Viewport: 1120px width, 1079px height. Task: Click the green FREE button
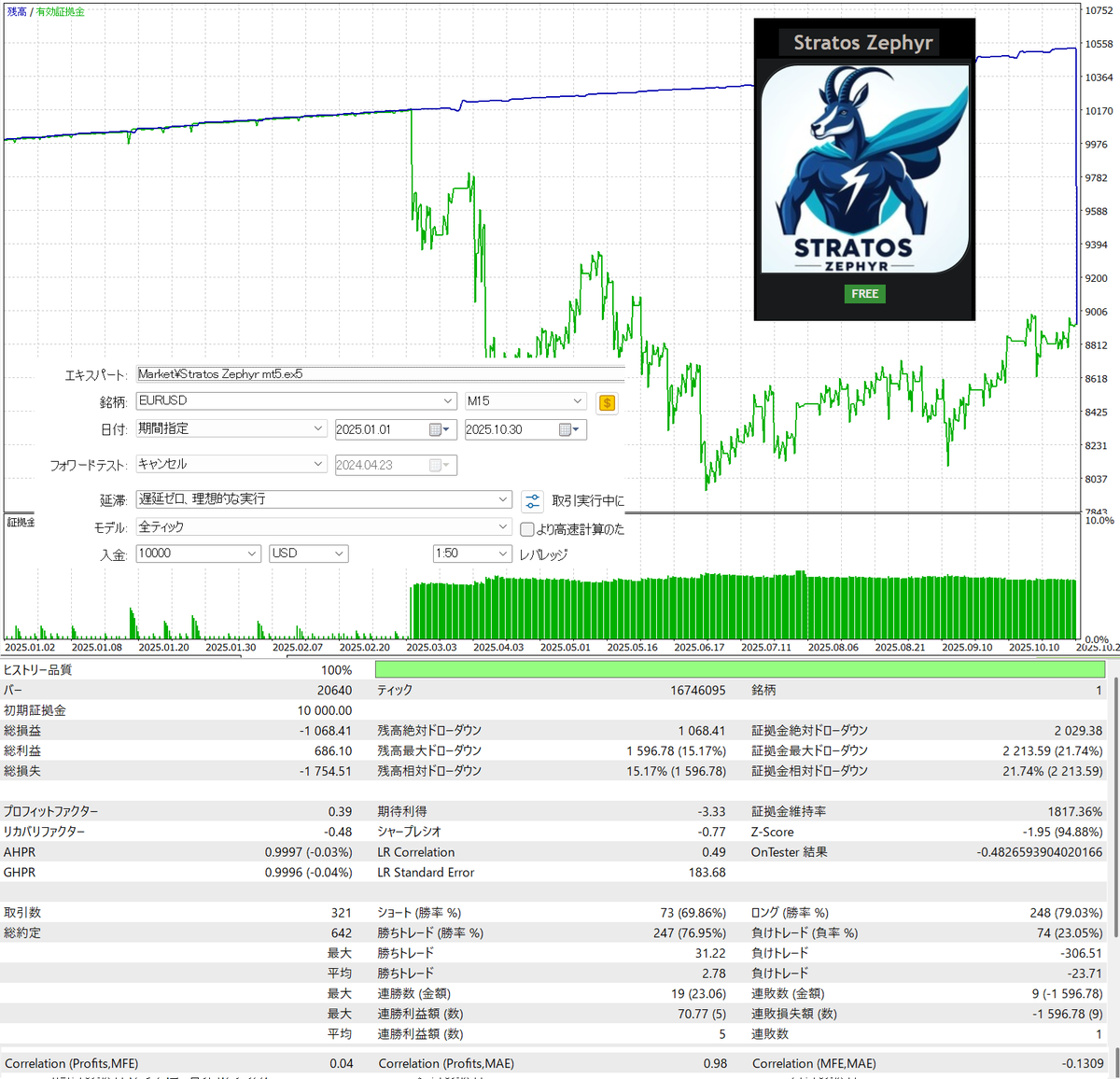pos(865,294)
